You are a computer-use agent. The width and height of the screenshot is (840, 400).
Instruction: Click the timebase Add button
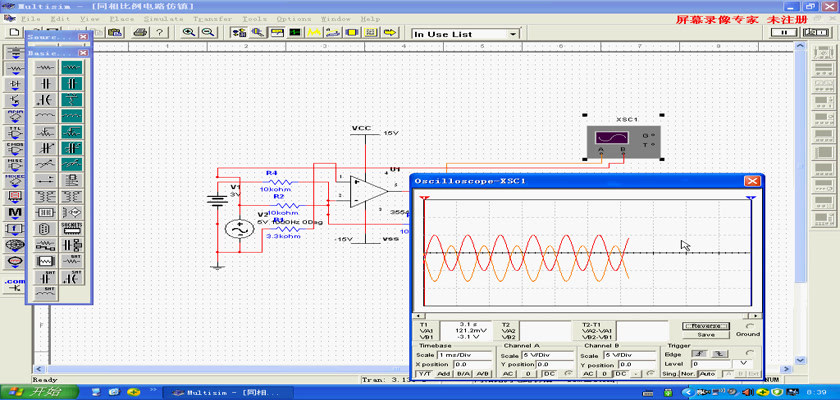[x=444, y=373]
